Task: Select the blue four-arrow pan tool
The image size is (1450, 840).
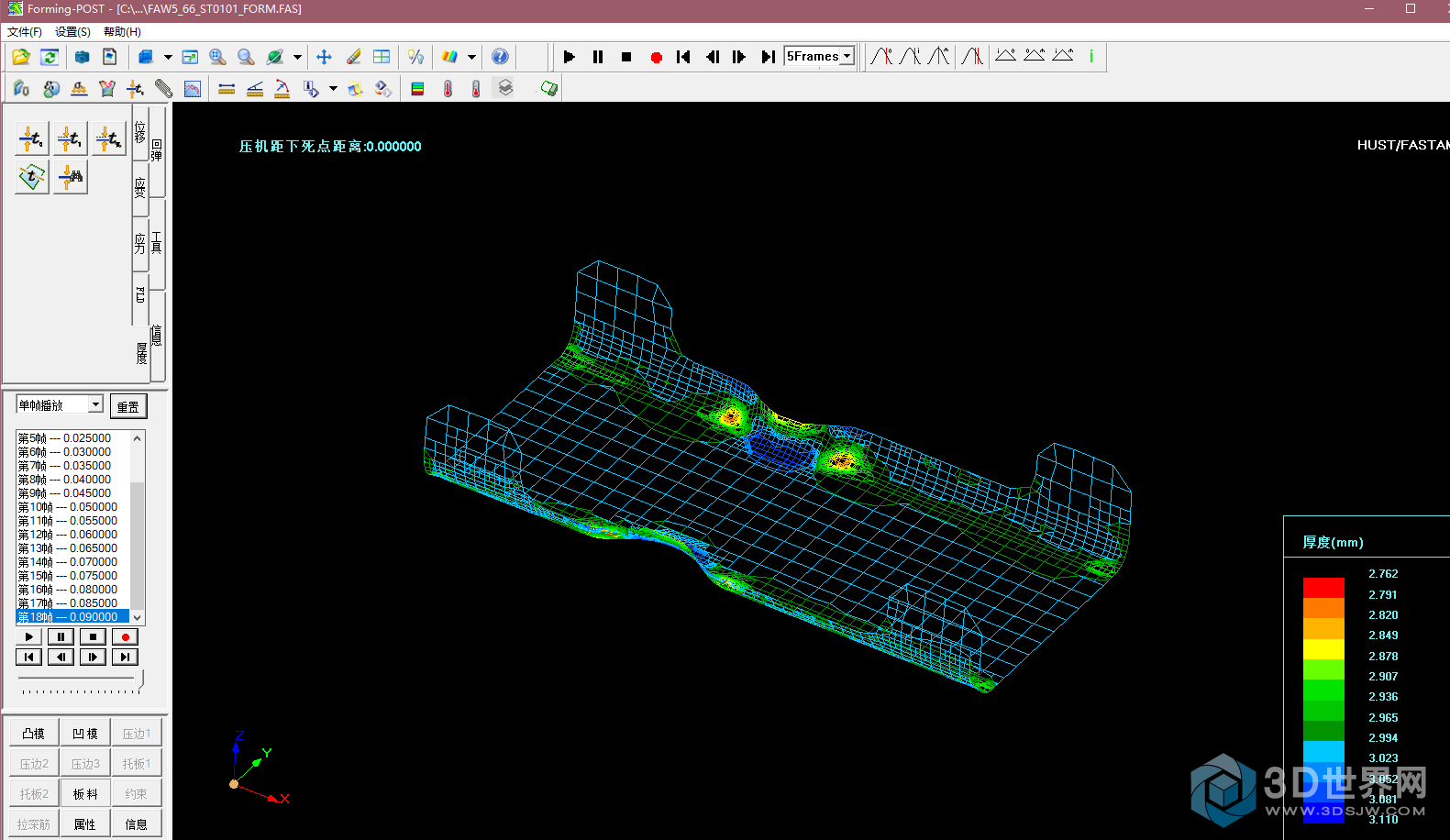Action: point(324,57)
